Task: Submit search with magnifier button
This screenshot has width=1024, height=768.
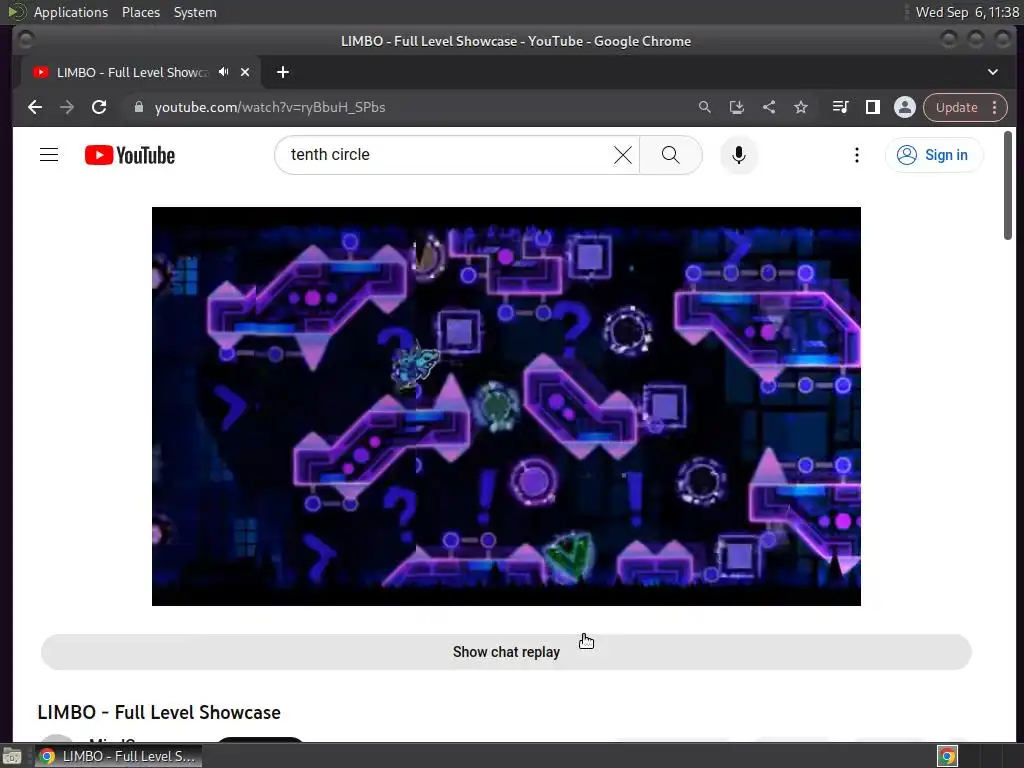Action: click(x=671, y=155)
